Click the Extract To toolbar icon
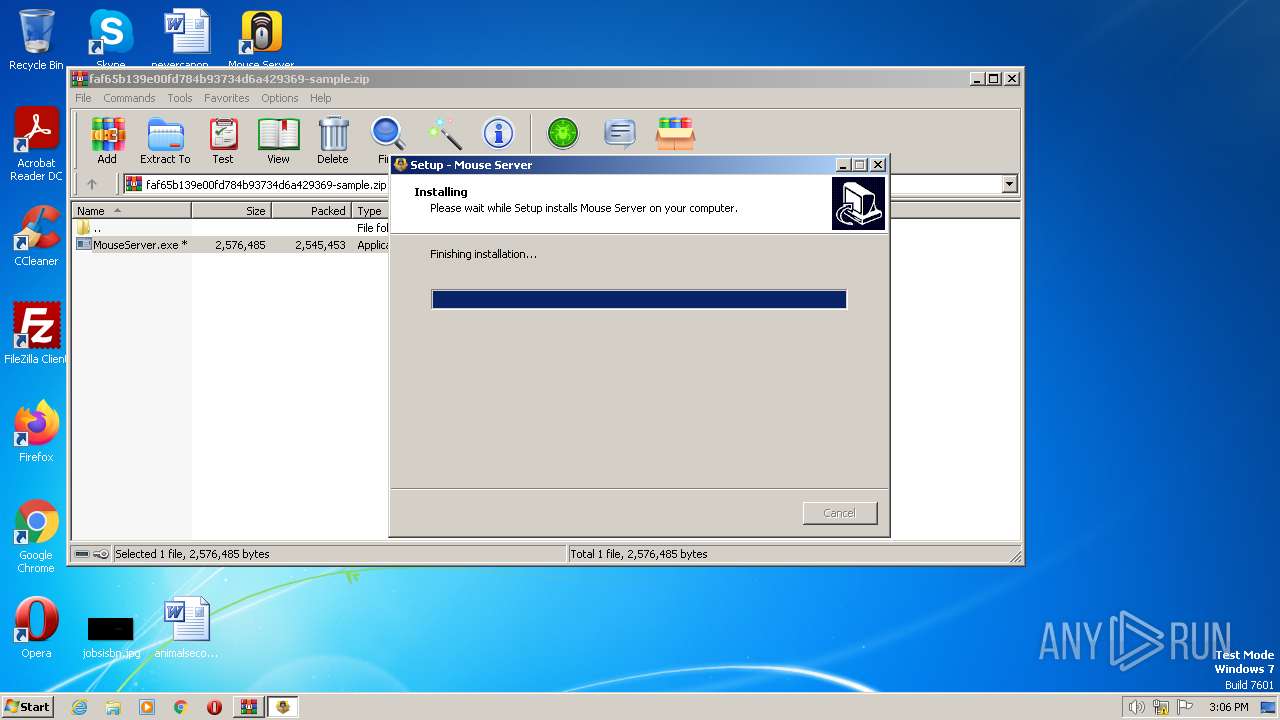 click(x=165, y=140)
